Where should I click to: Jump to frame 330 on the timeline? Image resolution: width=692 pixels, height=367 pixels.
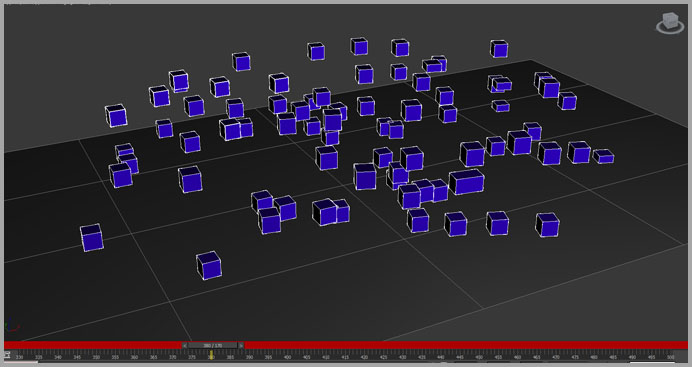tap(19, 357)
